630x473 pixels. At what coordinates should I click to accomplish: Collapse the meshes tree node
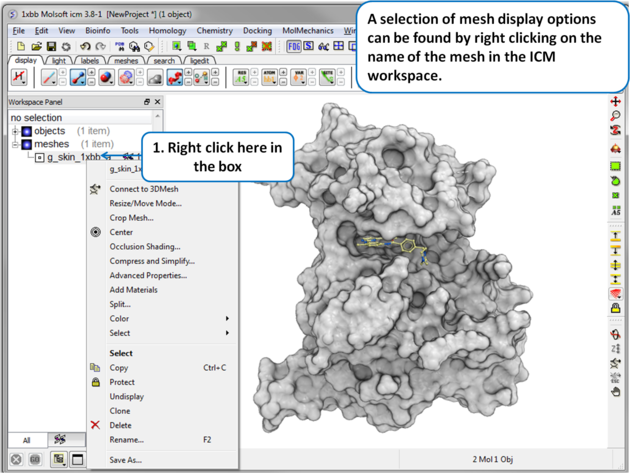[x=15, y=144]
